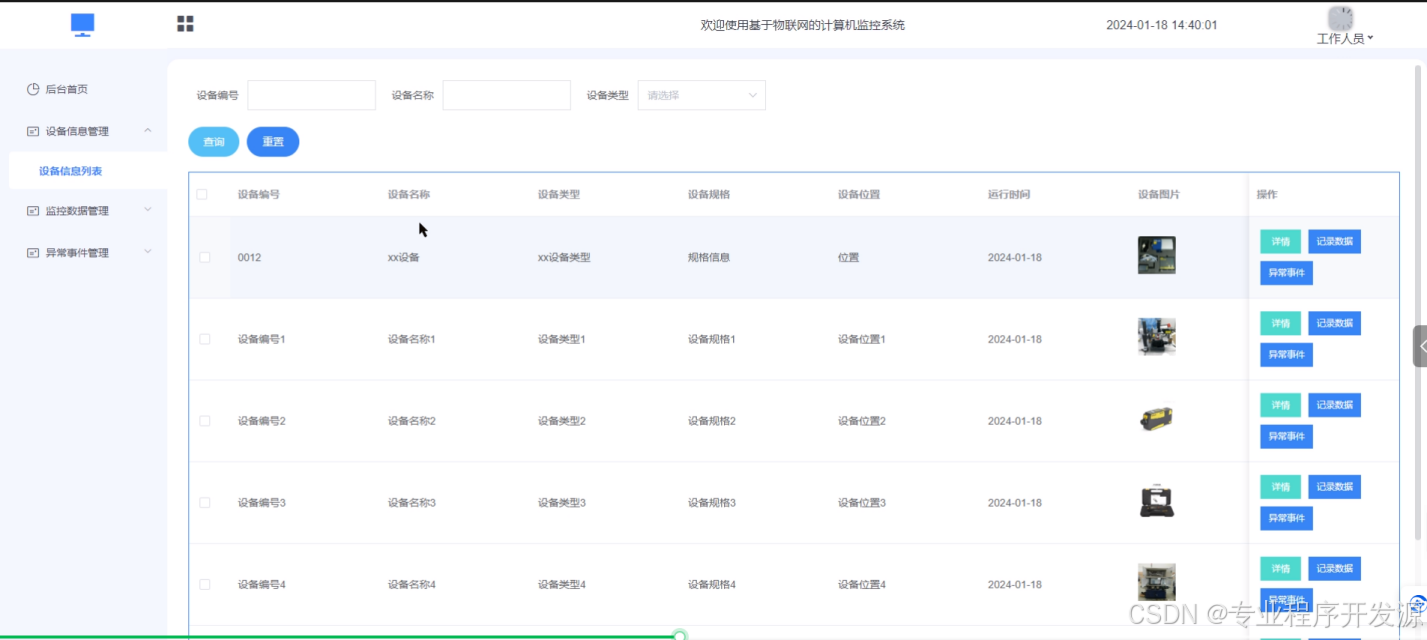The height and width of the screenshot is (640, 1427).
Task: Click the 设备编号 column header
Action: 258,194
